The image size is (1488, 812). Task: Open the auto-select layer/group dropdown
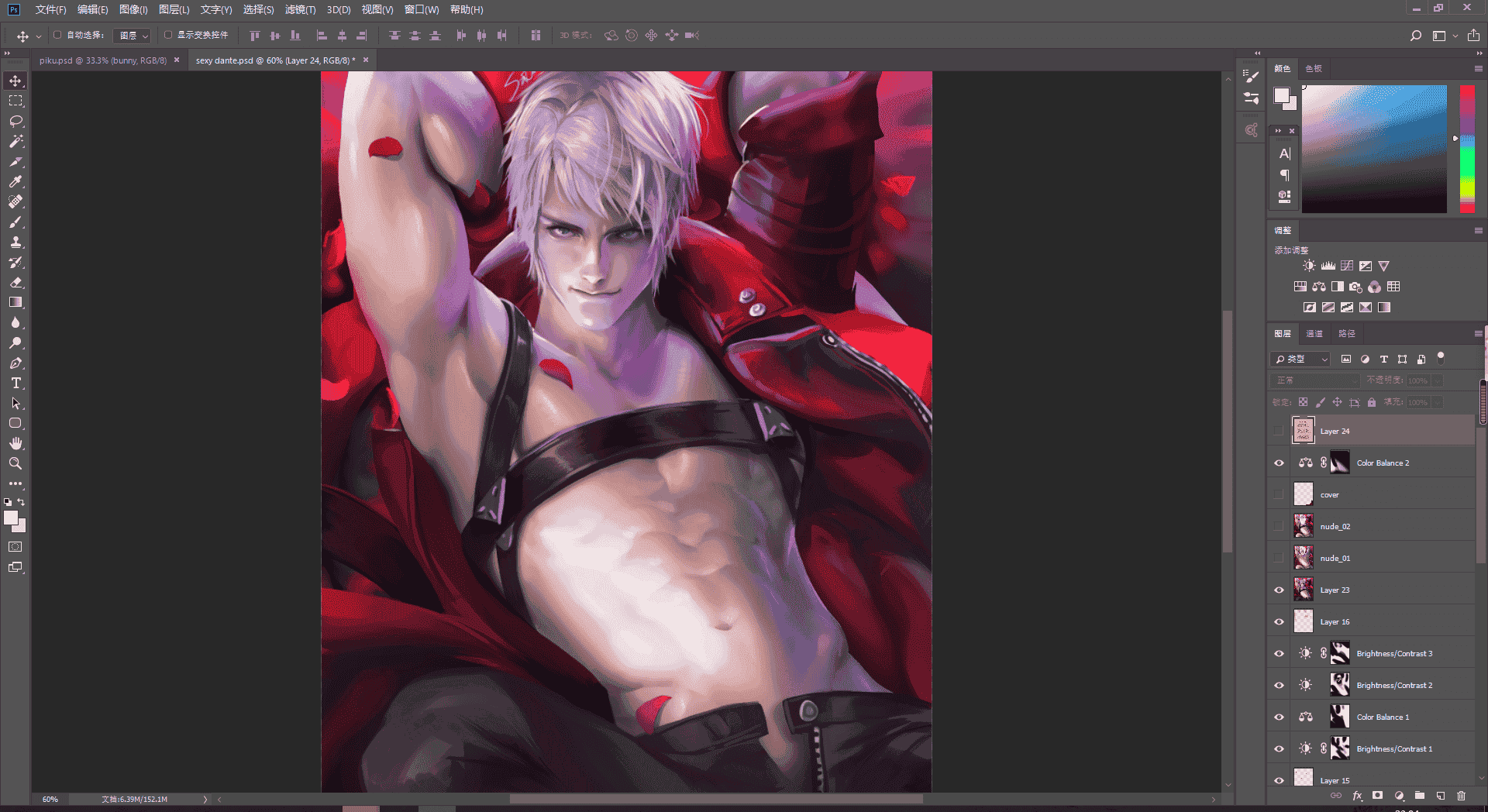pos(132,36)
